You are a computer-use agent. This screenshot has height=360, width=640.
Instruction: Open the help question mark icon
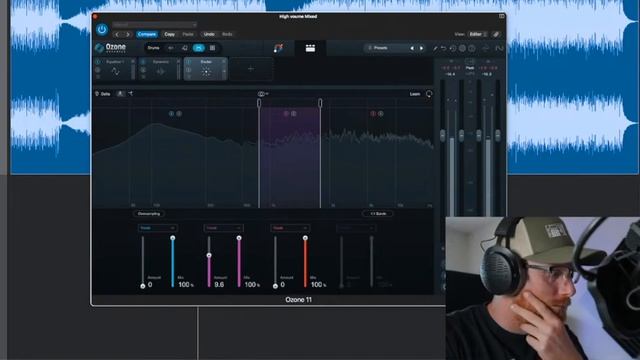pos(471,49)
